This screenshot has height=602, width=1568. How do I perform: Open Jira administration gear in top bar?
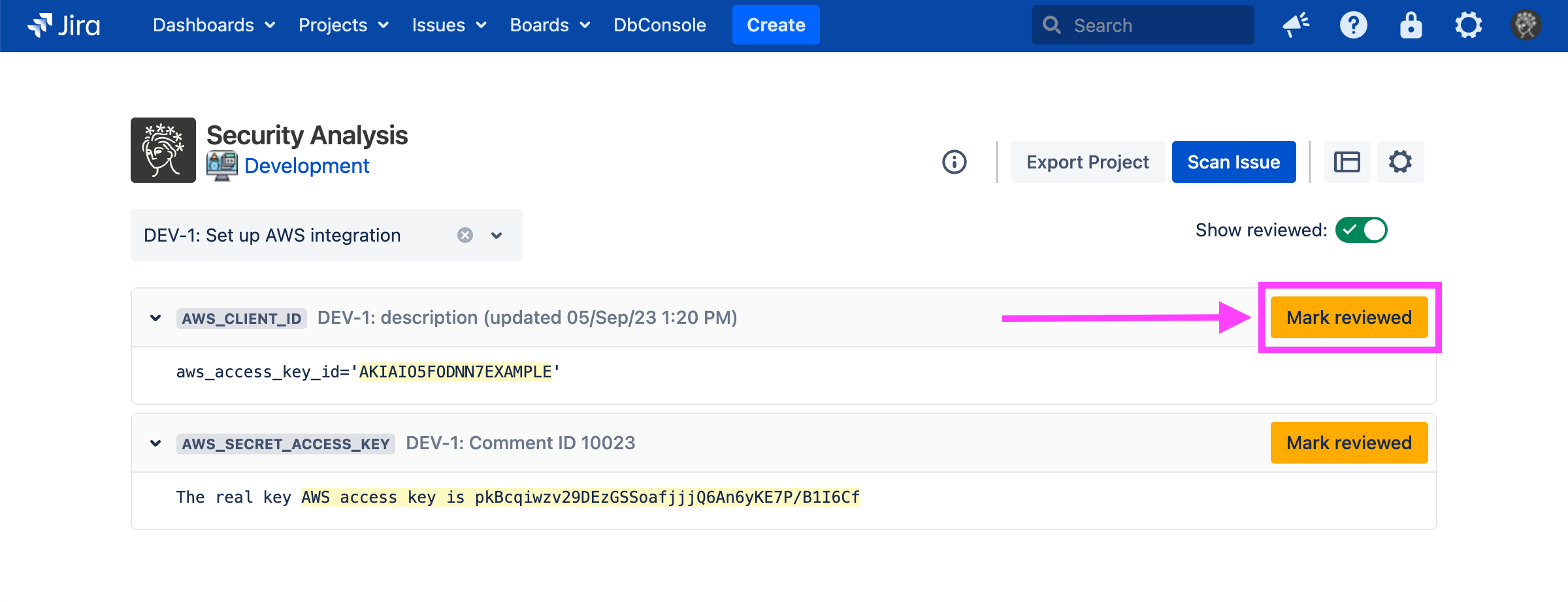pyautogui.click(x=1468, y=25)
